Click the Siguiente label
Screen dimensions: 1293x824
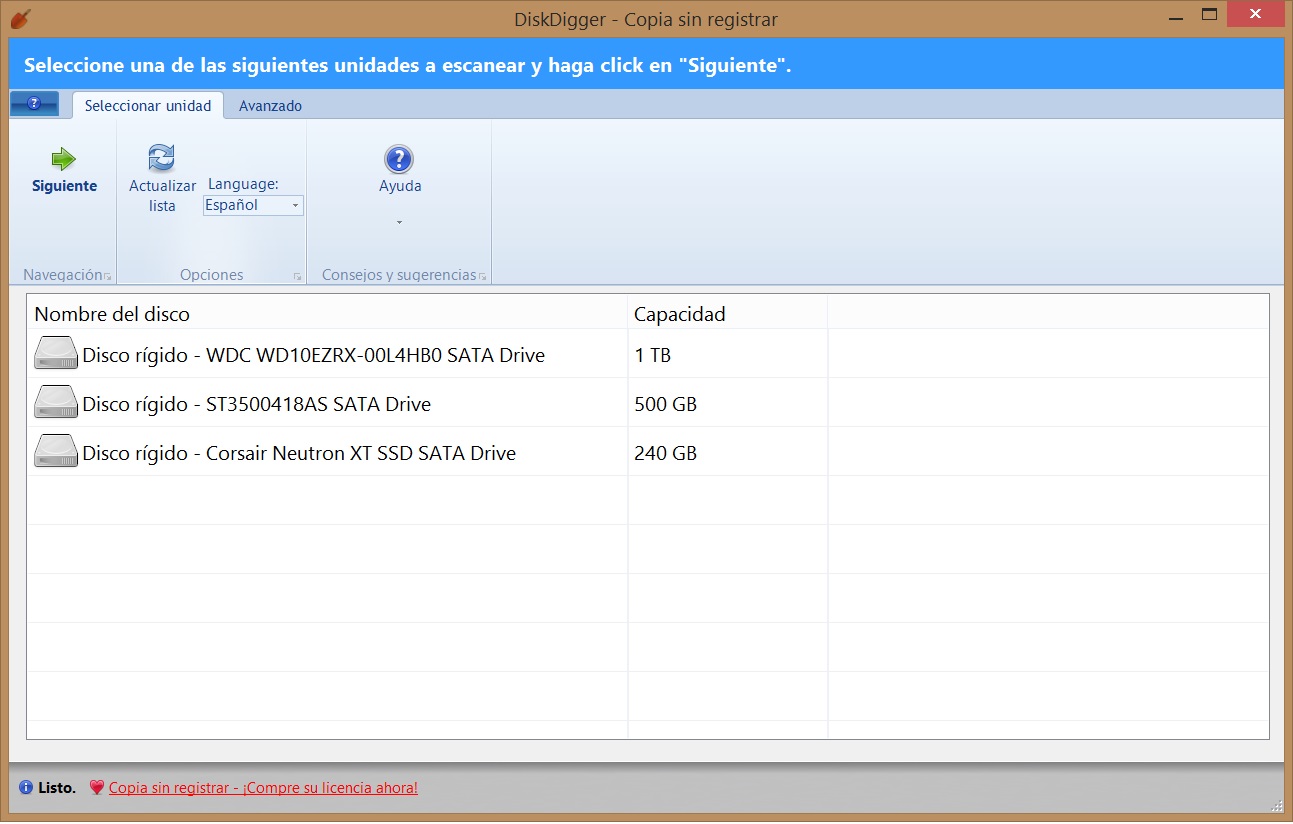(x=64, y=186)
